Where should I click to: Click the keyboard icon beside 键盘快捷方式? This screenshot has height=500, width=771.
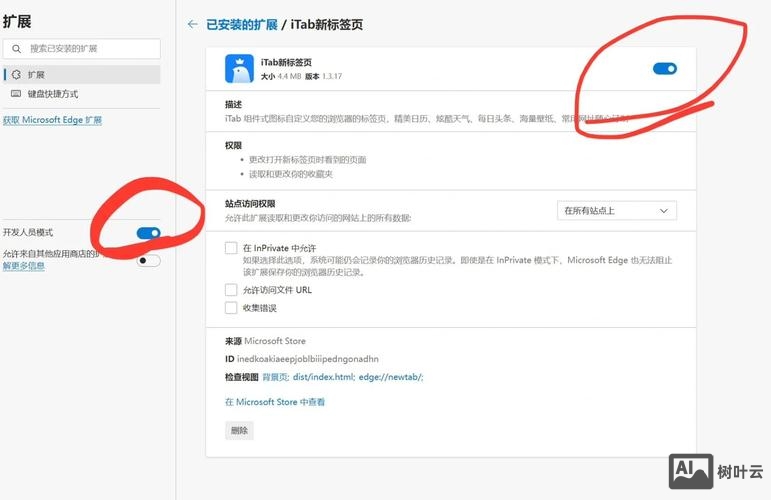click(16, 93)
